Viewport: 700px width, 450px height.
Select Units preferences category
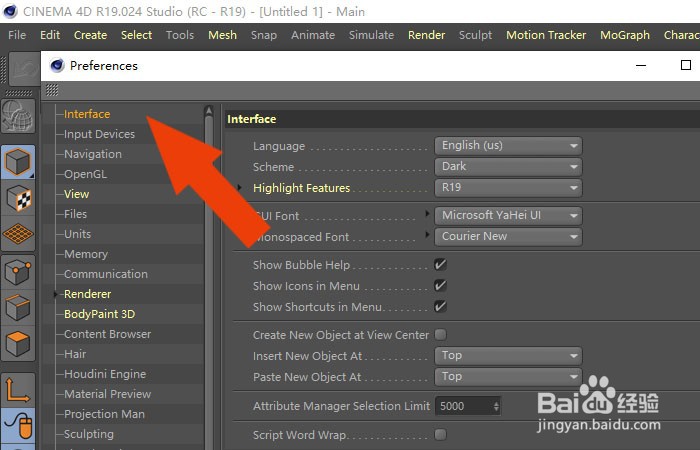click(77, 234)
